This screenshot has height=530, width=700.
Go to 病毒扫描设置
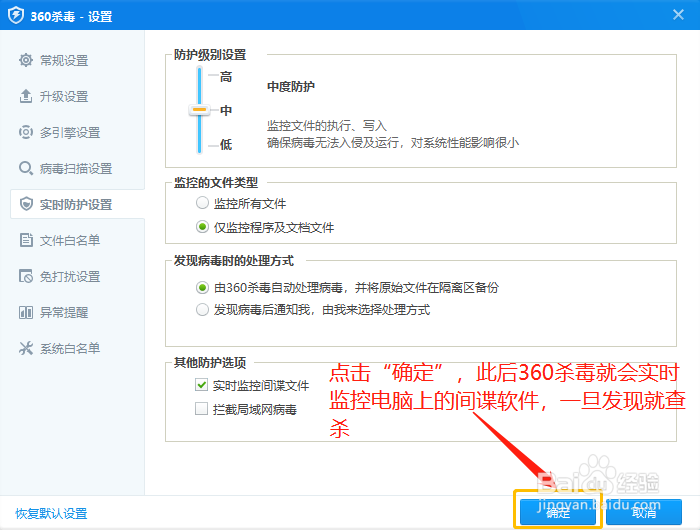pyautogui.click(x=77, y=168)
